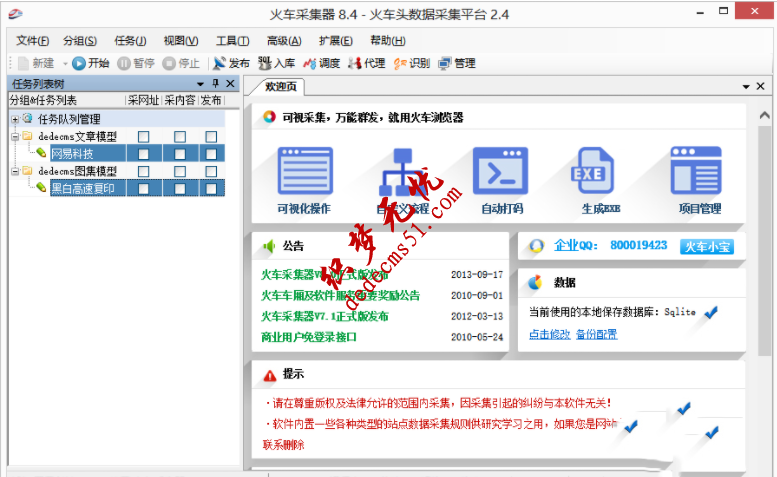Collapse the dedecms图集模型 group
This screenshot has width=777, height=477.
[15, 171]
